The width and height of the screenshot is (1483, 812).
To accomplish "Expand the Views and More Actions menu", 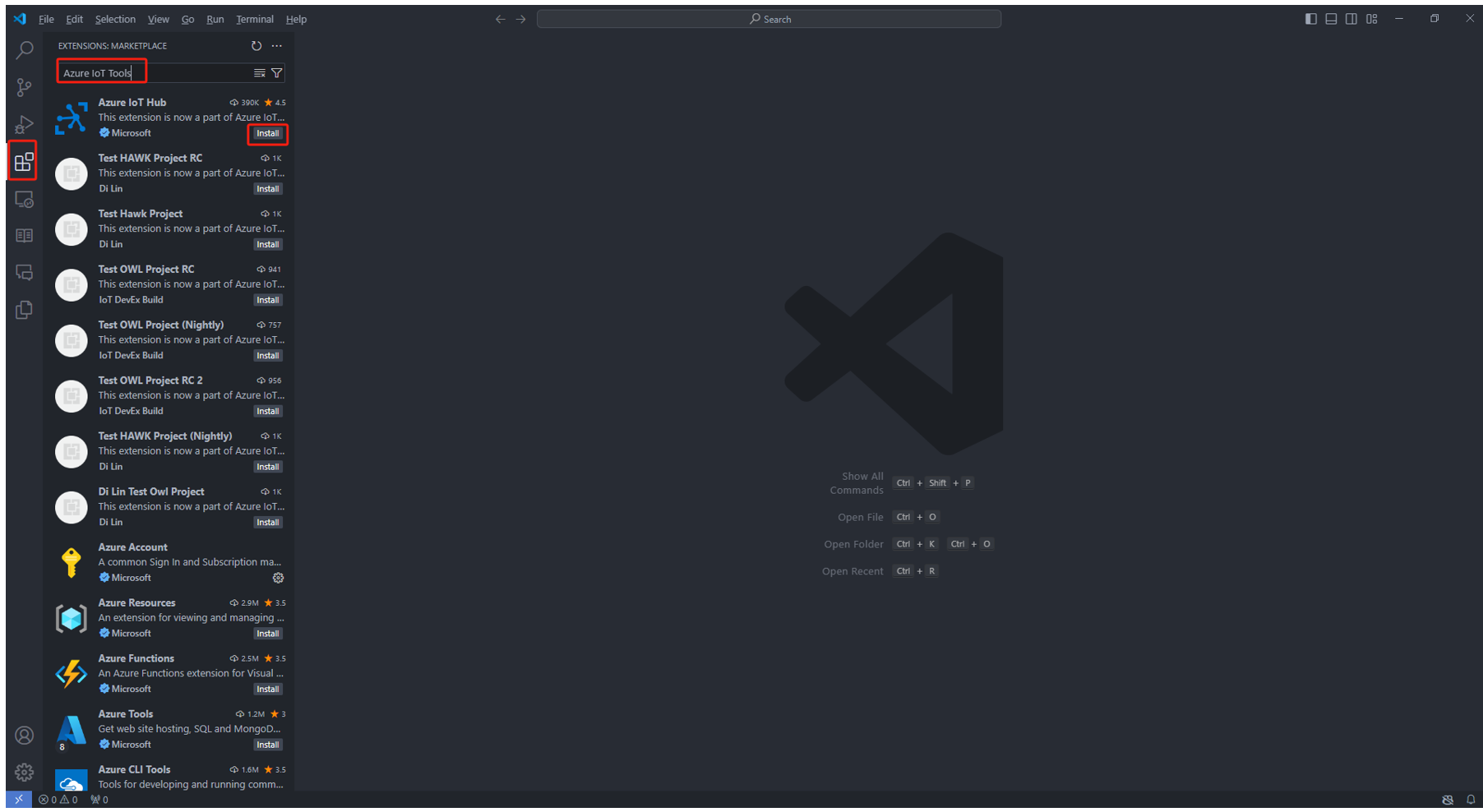I will pos(277,46).
